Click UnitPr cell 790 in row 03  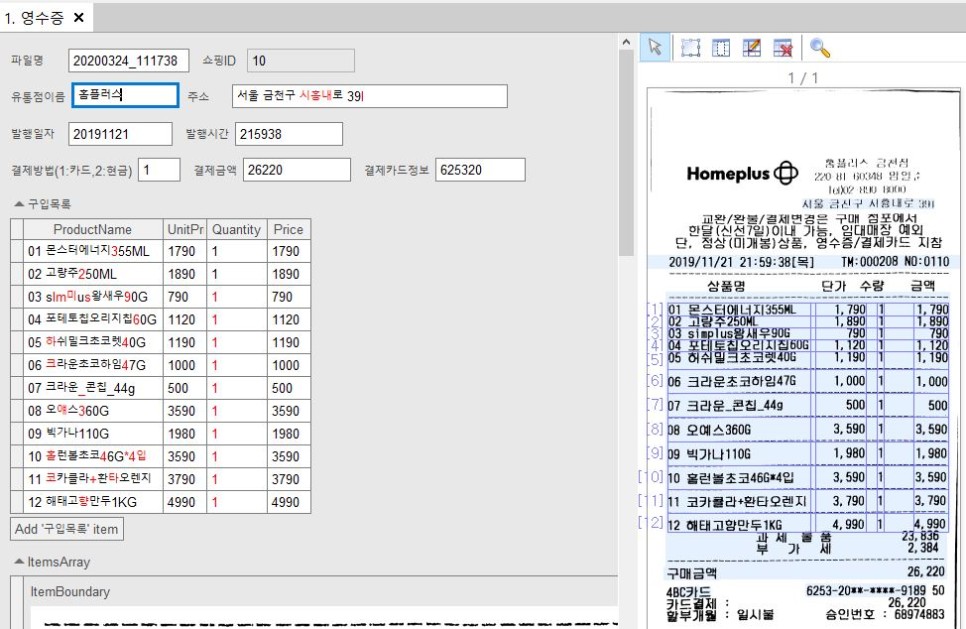coord(185,297)
